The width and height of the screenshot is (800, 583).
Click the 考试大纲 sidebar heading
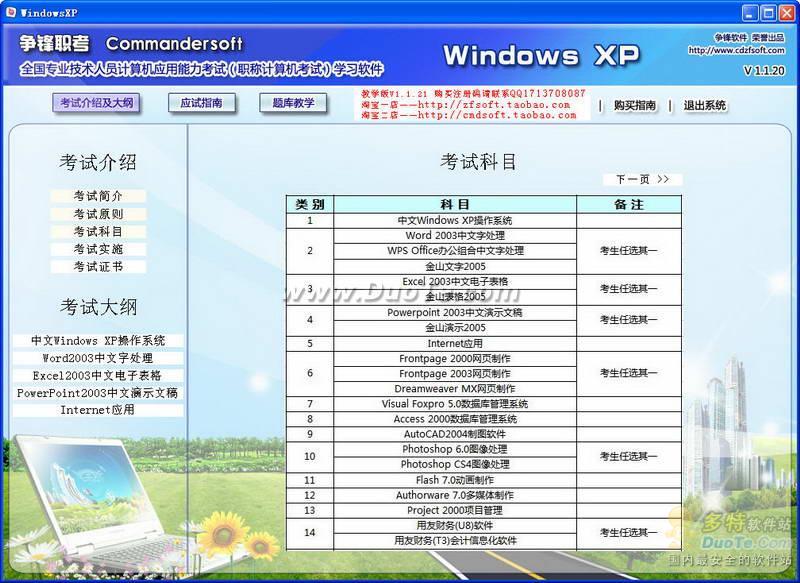pos(98,307)
